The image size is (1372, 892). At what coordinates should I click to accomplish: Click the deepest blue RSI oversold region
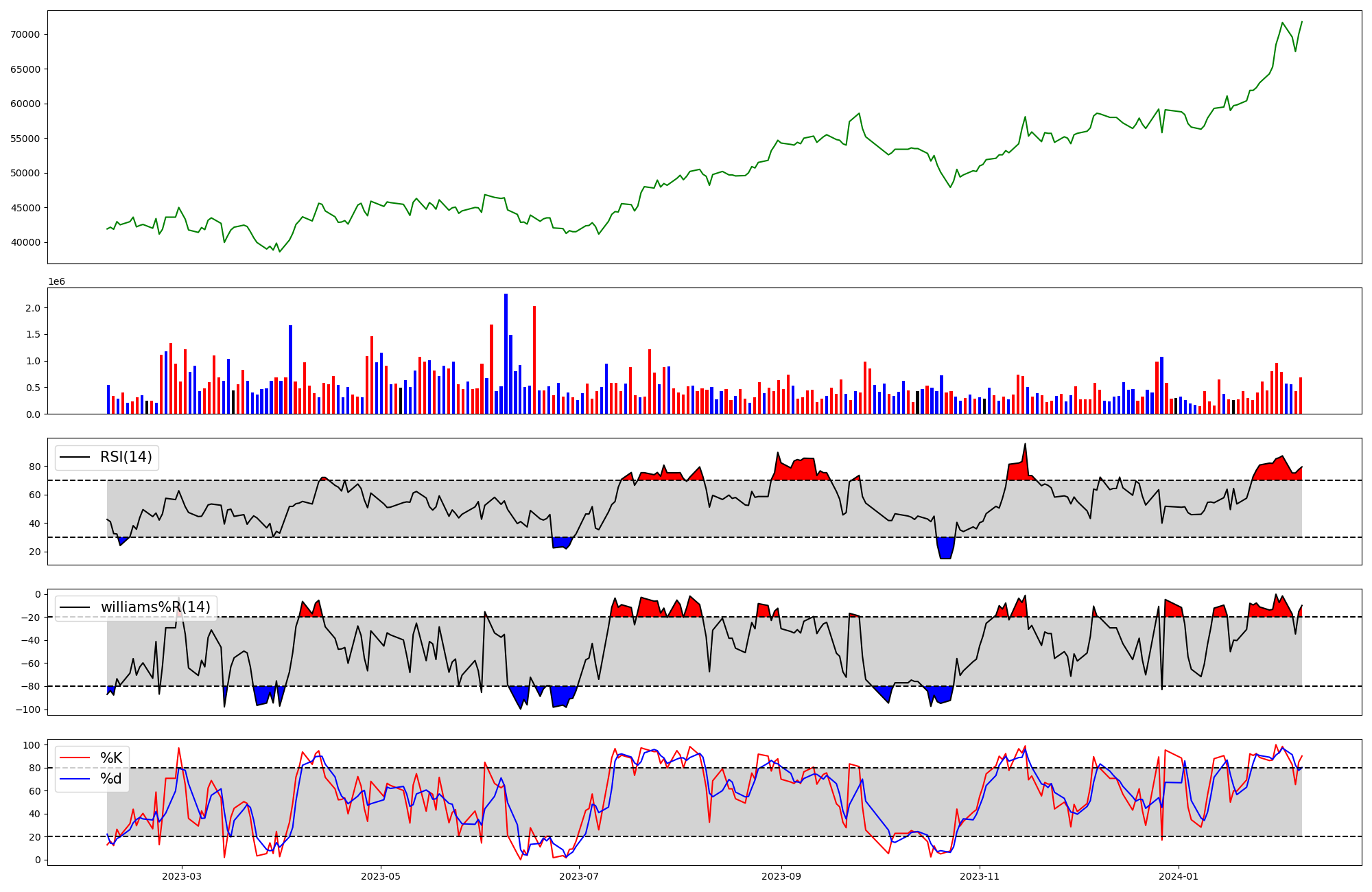click(945, 548)
